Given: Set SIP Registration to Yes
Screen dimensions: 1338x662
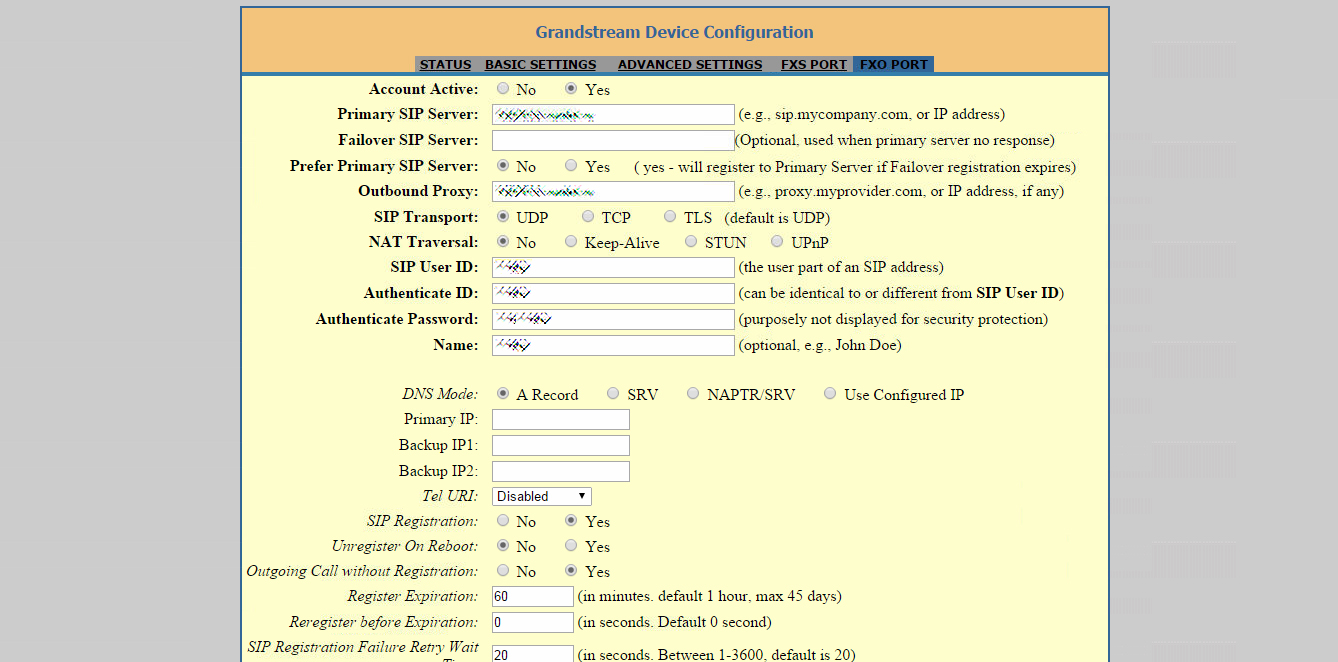Looking at the screenshot, I should coord(571,521).
